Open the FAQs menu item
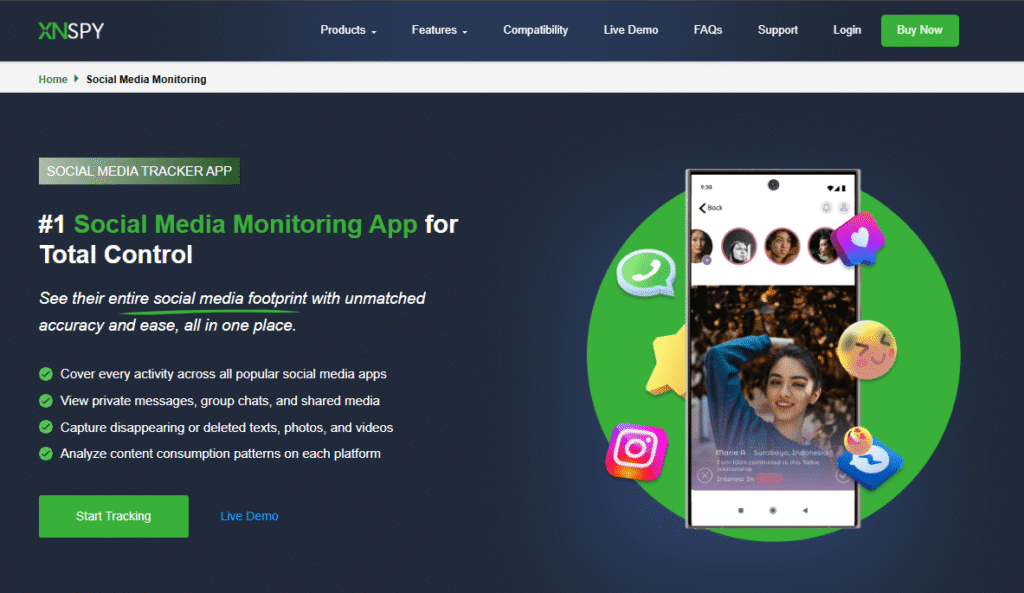1024x593 pixels. (x=708, y=30)
